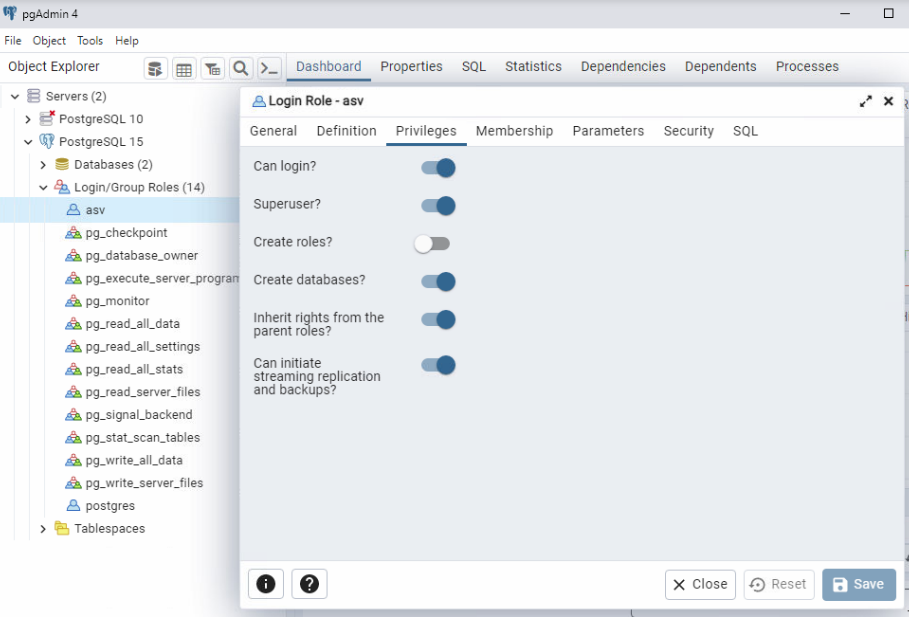Turn off the Can login switch
Screen dimensions: 909x617
tap(438, 168)
